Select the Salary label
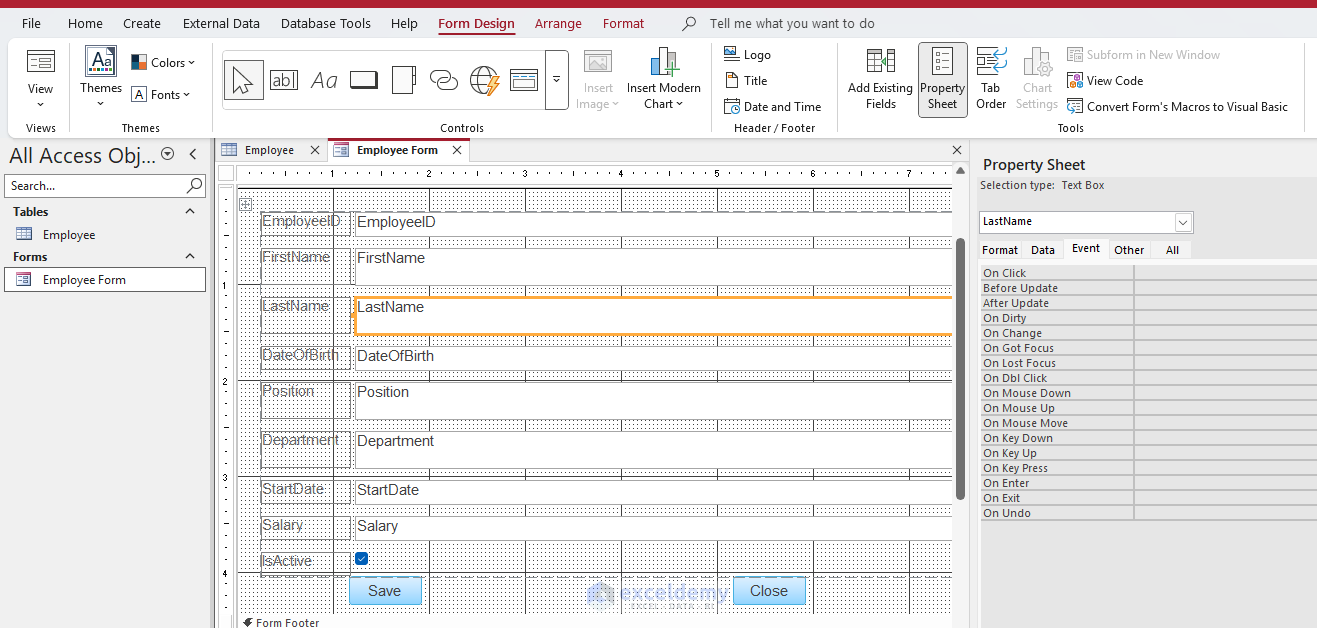Image resolution: width=1317 pixels, height=628 pixels. tap(306, 526)
